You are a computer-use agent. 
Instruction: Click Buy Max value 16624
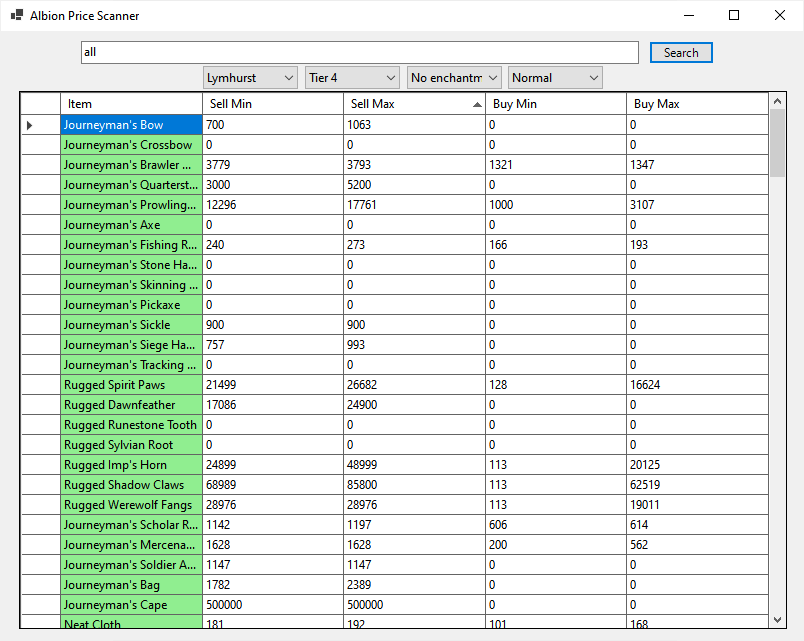click(x=697, y=385)
